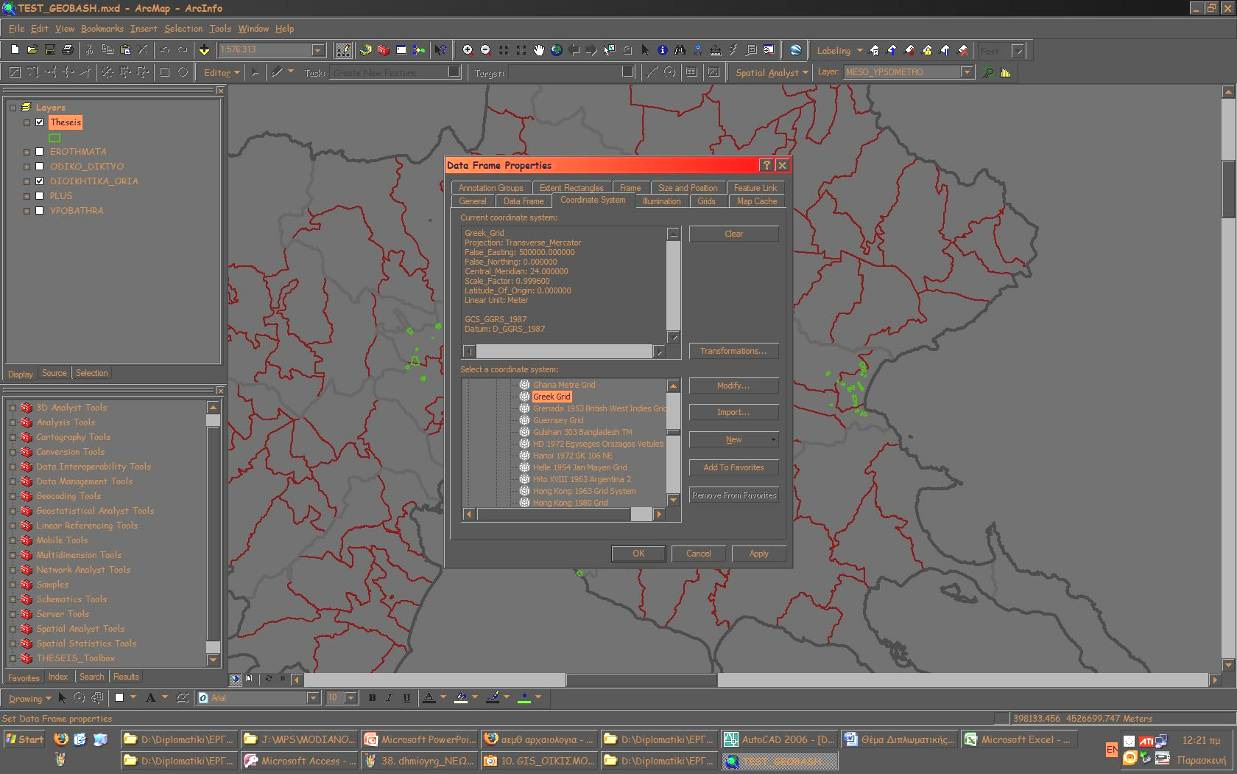Click the Spatial Analyst histogram icon
1237x774 pixels.
(1006, 72)
